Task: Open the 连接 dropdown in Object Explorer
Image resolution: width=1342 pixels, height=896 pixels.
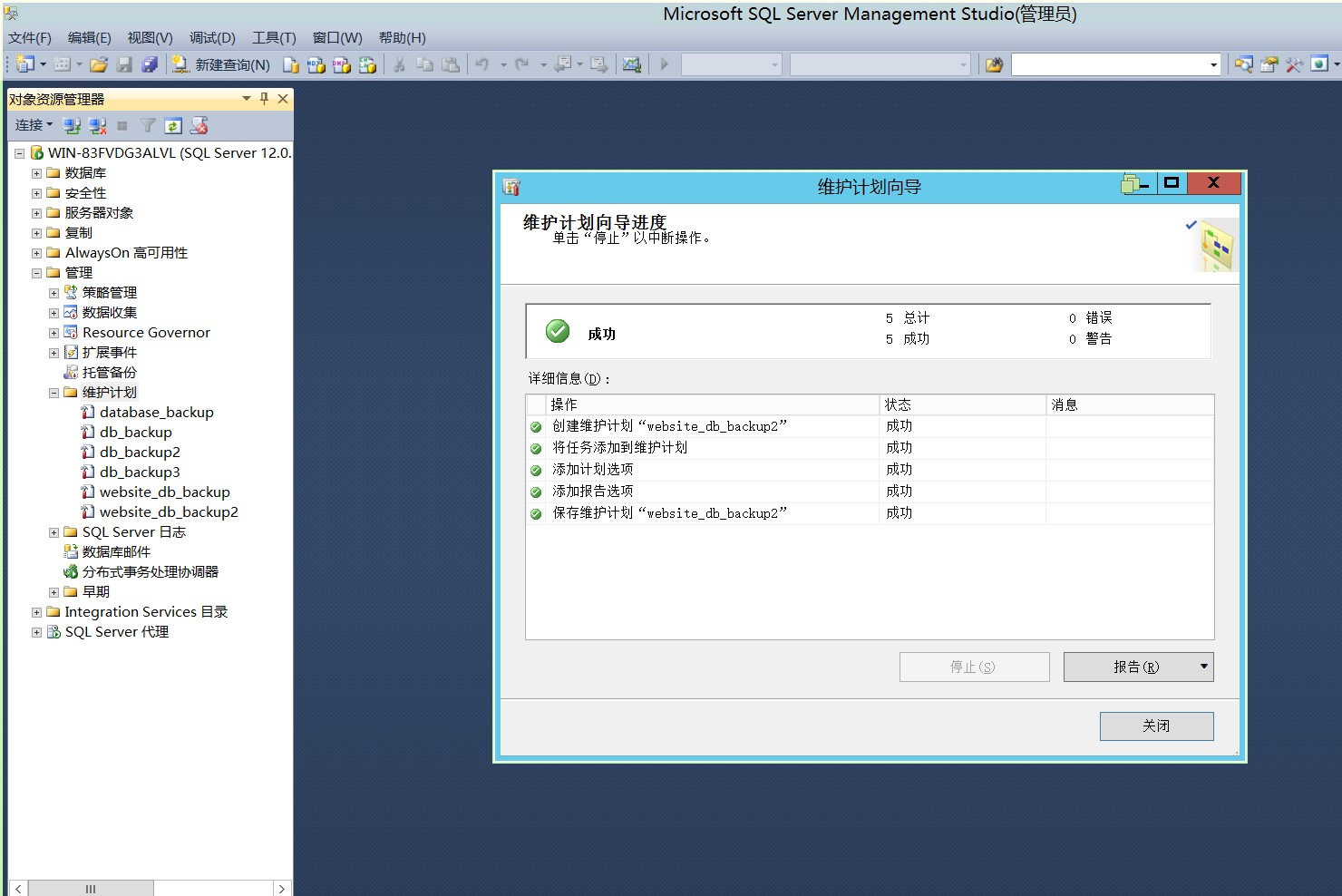Action: pyautogui.click(x=32, y=125)
